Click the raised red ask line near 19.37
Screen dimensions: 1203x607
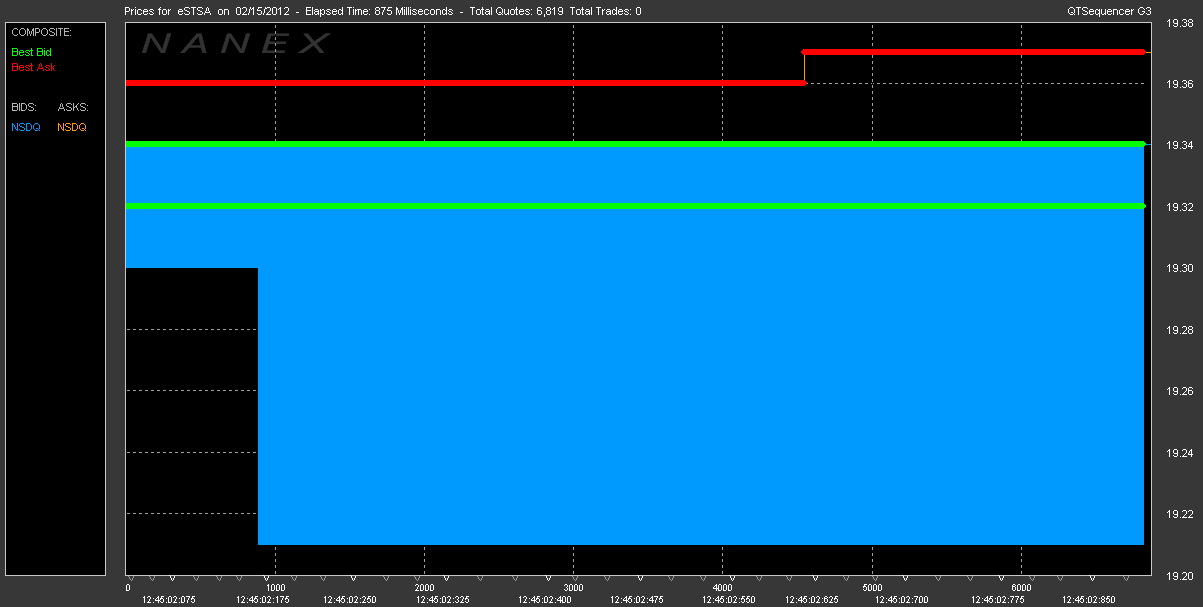[x=974, y=52]
